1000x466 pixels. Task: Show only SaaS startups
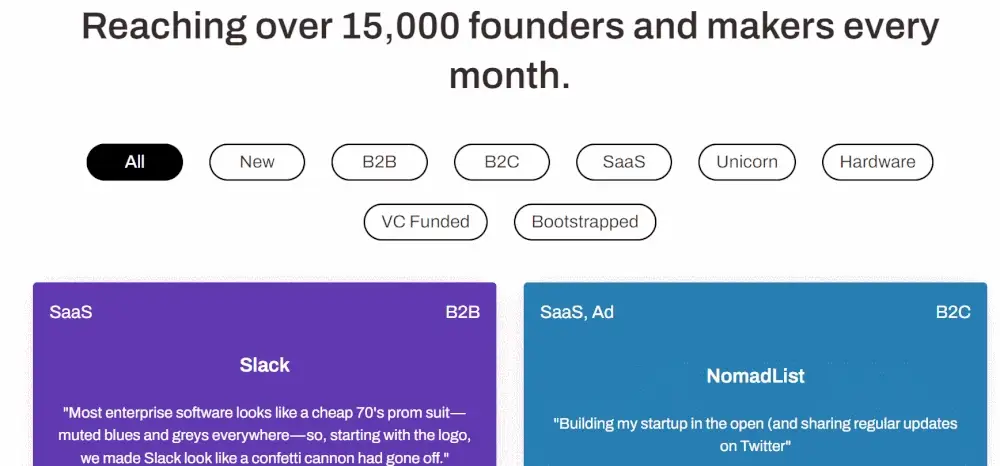pyautogui.click(x=624, y=162)
